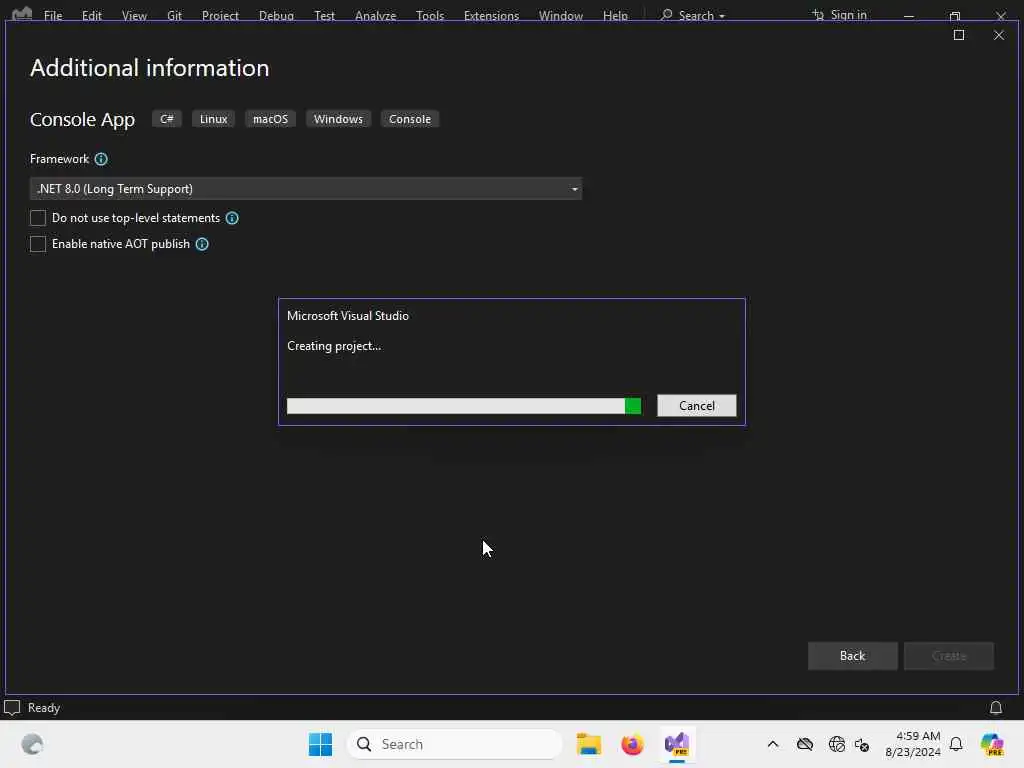The image size is (1024, 768).
Task: Show hidden system tray icons
Action: click(x=773, y=744)
